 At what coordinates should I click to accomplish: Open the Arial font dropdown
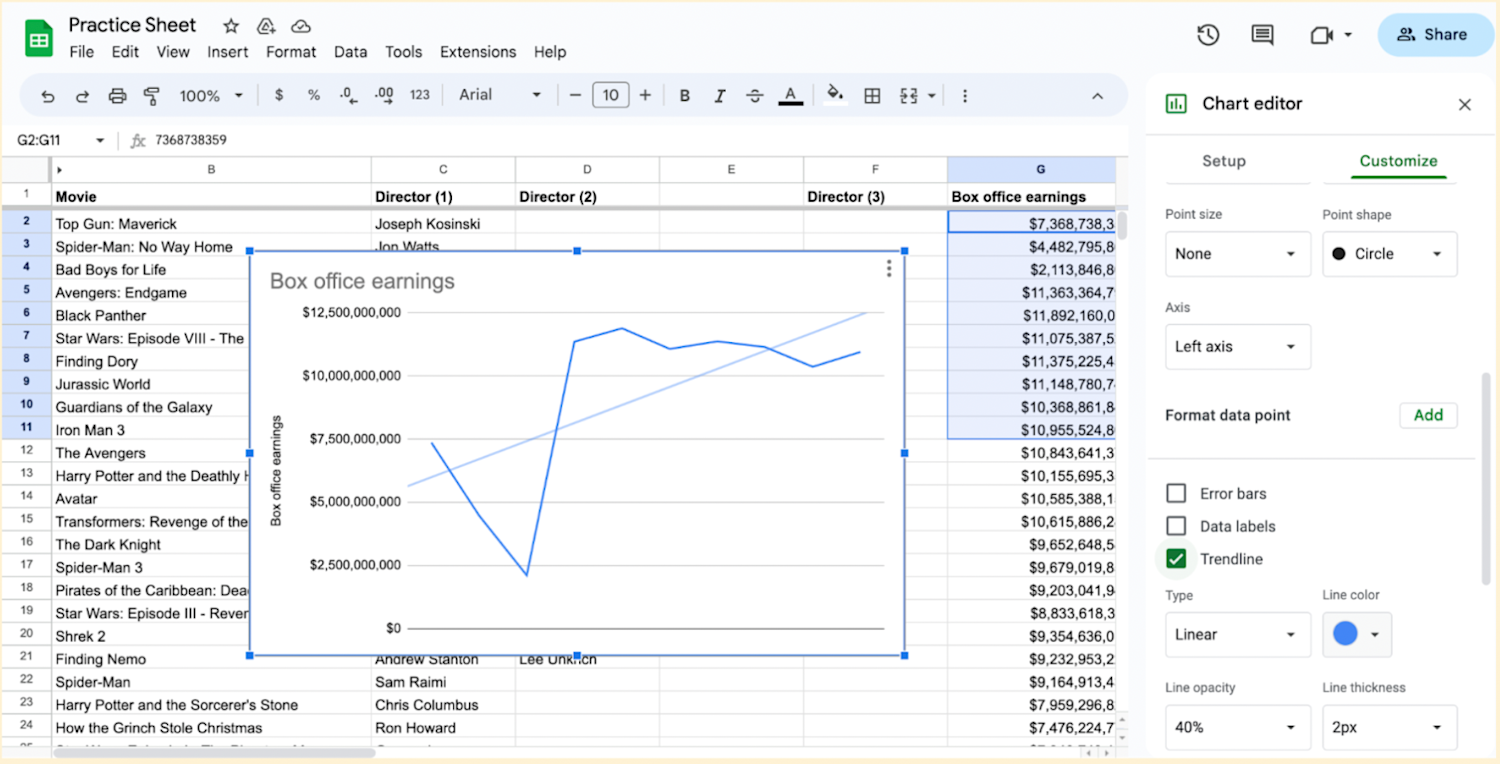point(500,95)
